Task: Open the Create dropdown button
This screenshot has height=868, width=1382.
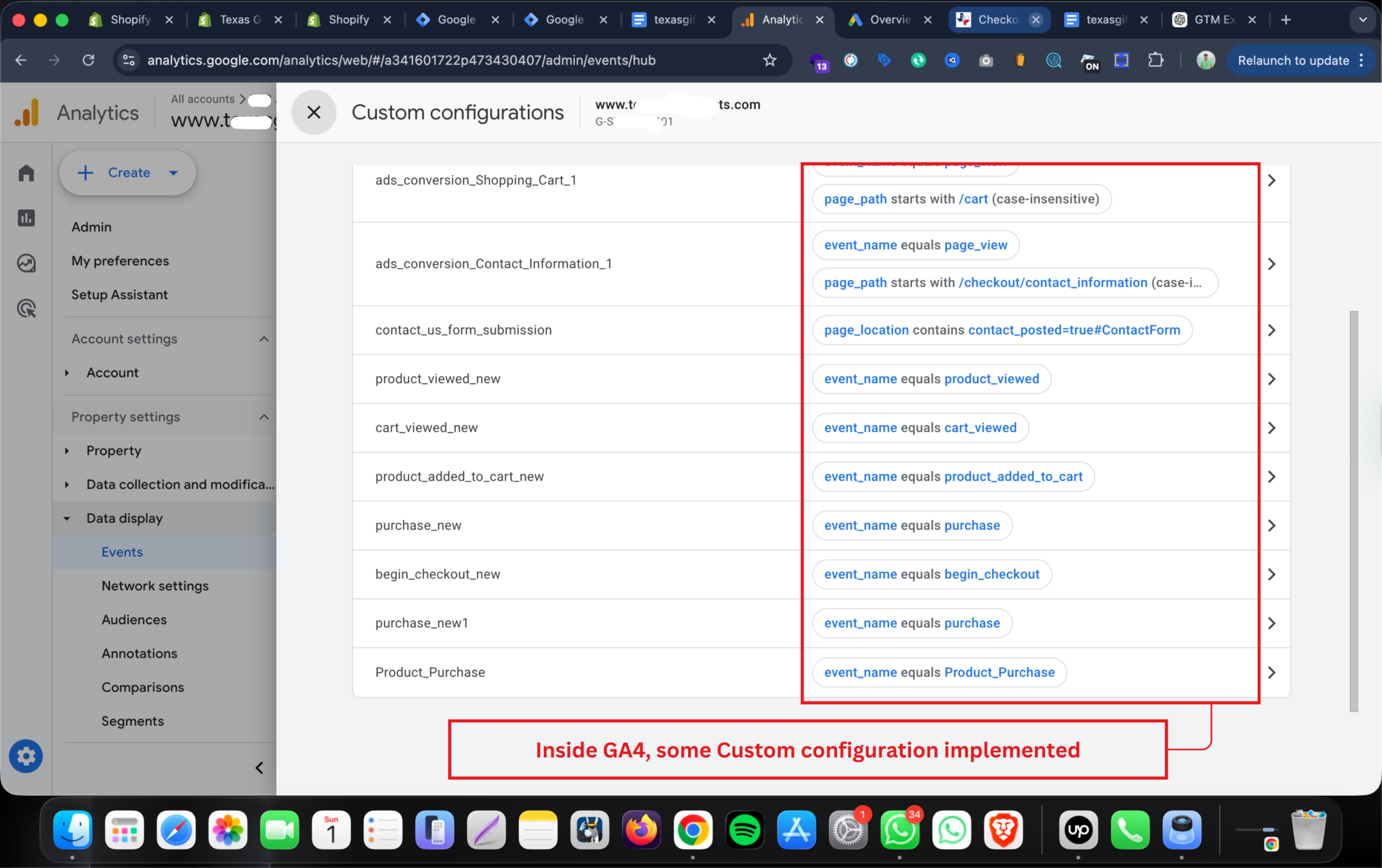Action: click(128, 173)
